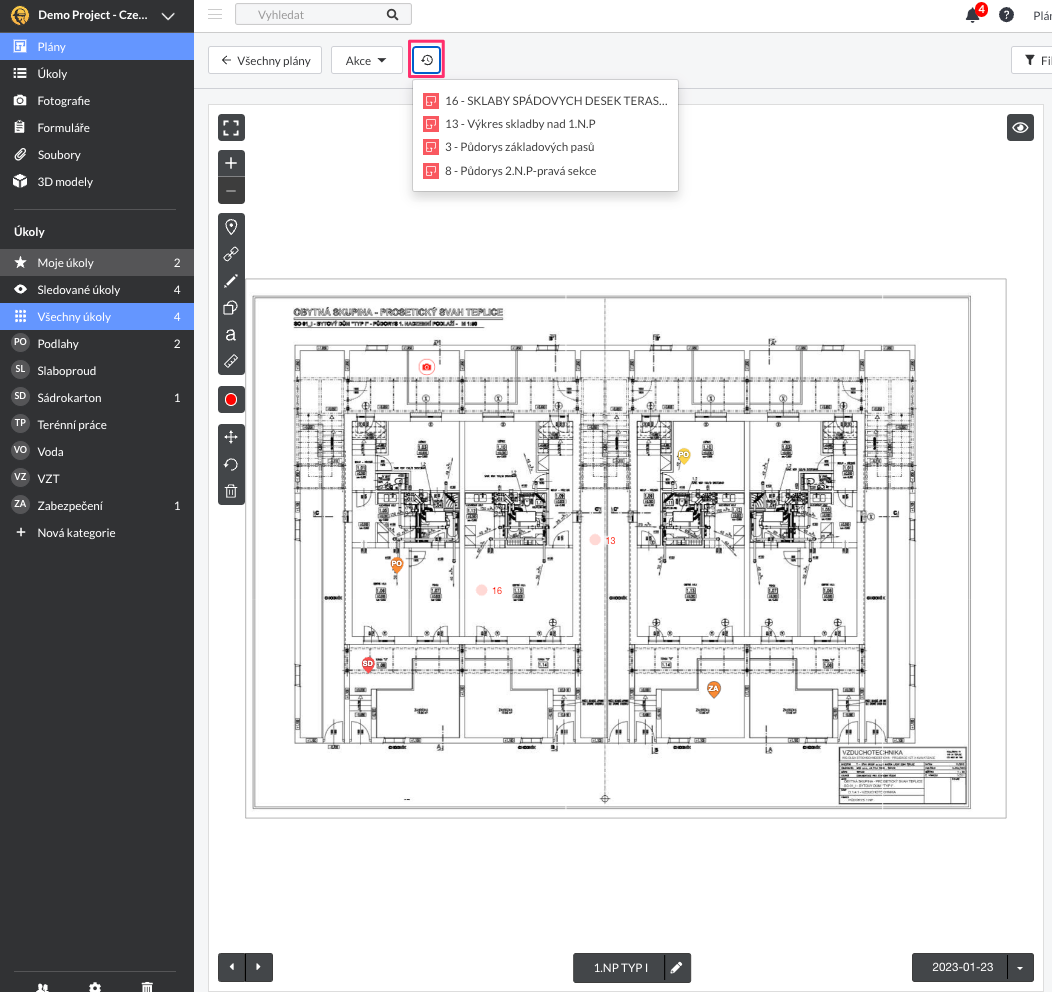Viewport: 1052px width, 992px height.
Task: Click the text annotation tool
Action: click(231, 334)
